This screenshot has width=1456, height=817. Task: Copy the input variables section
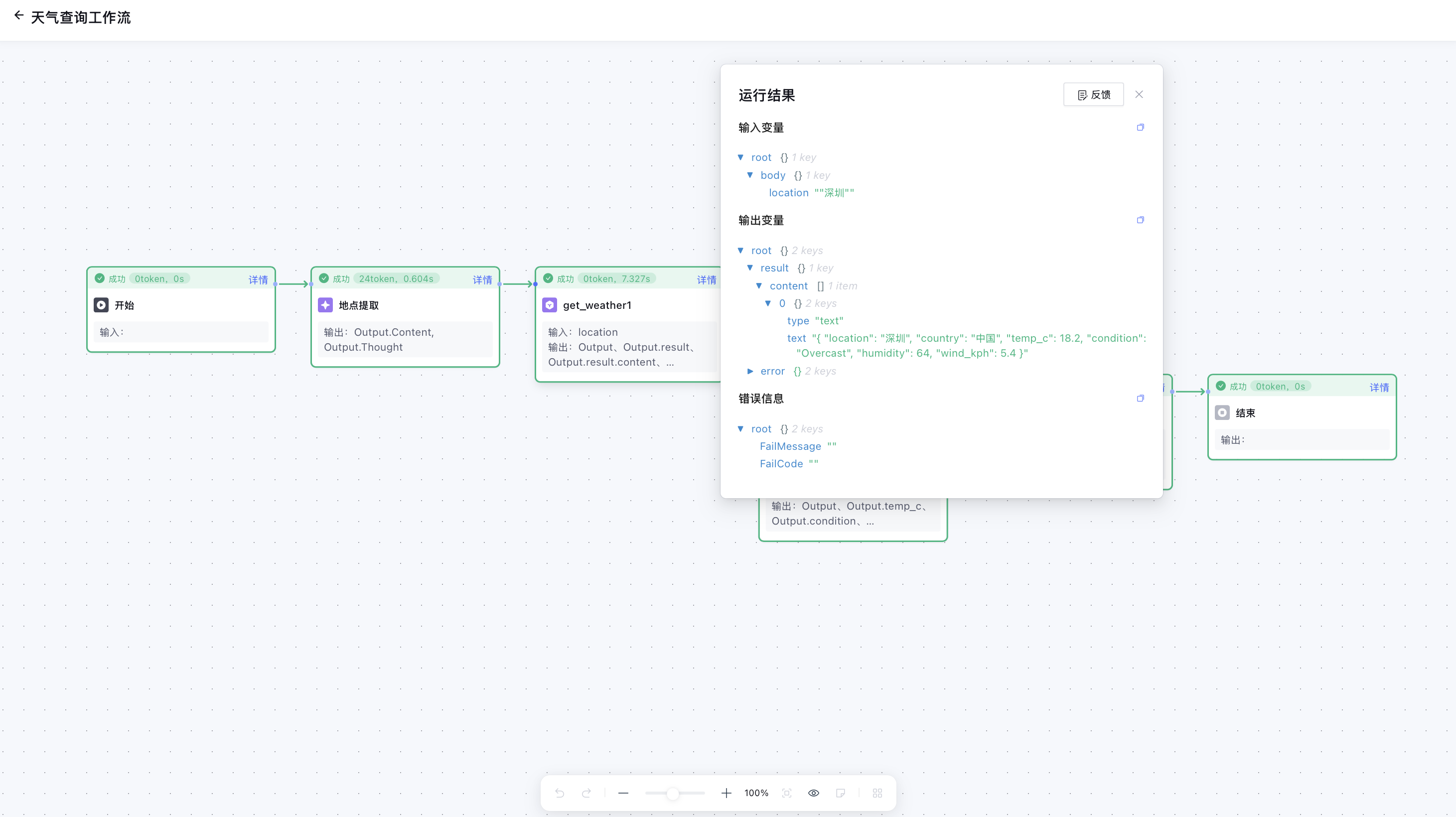[x=1140, y=127]
